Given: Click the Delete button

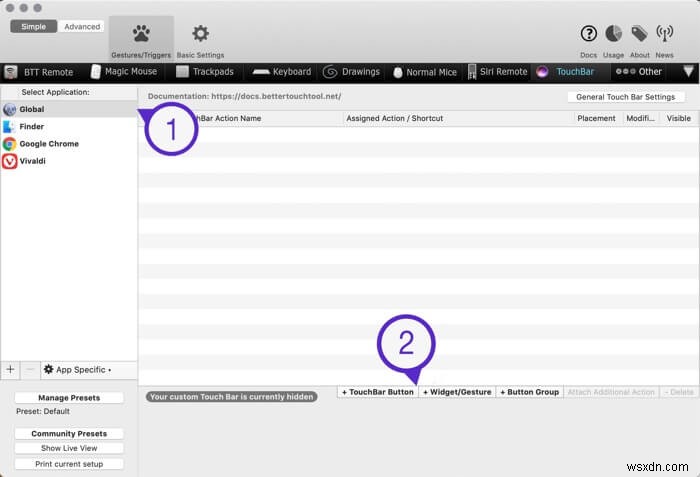Looking at the screenshot, I should tap(679, 392).
